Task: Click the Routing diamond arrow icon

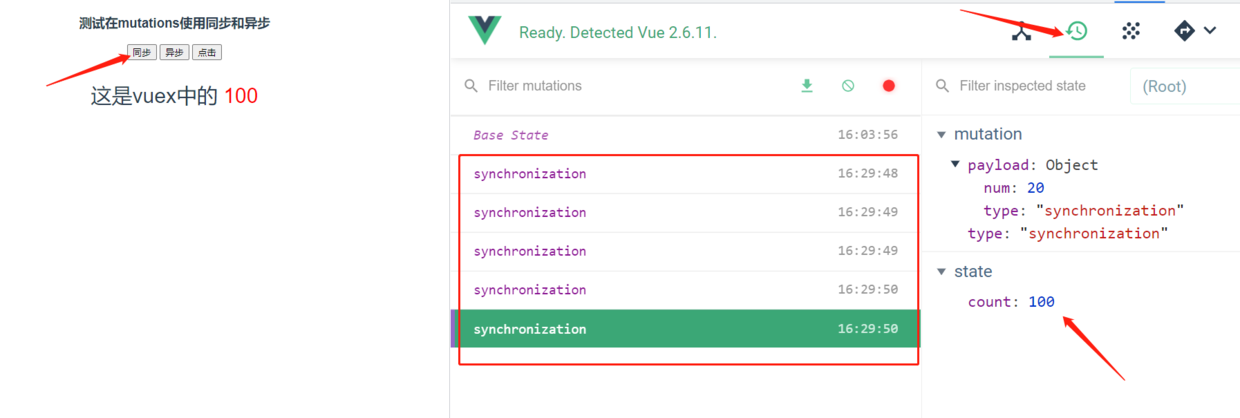Action: tap(1184, 31)
